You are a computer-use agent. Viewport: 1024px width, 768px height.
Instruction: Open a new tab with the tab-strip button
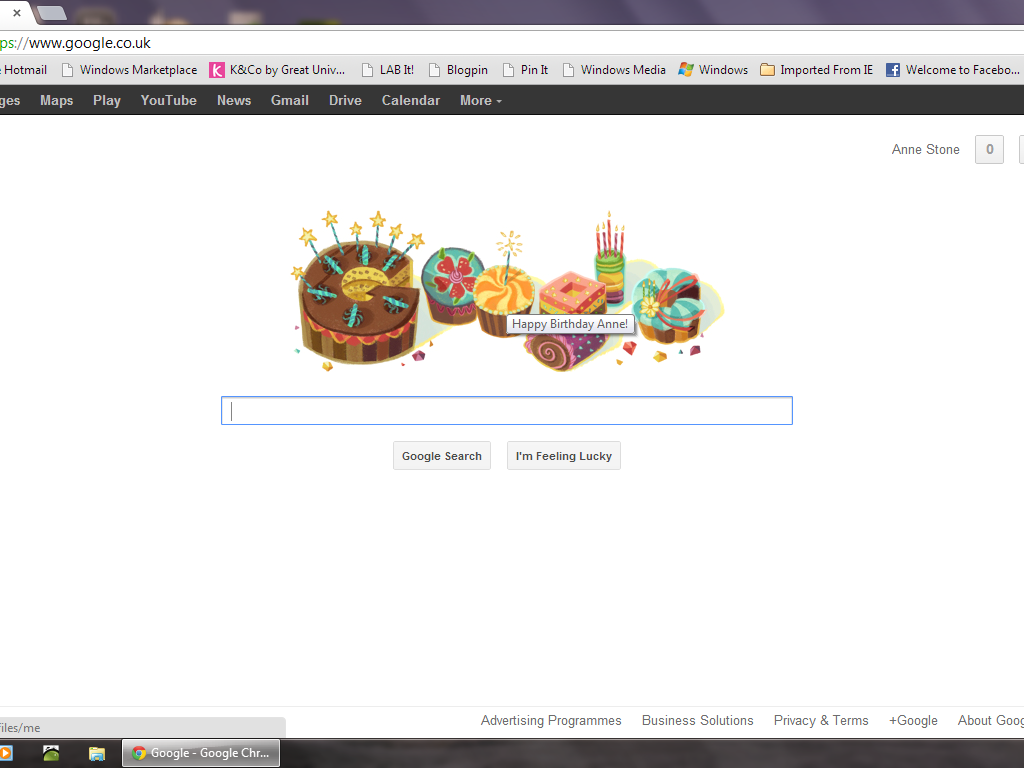52,12
